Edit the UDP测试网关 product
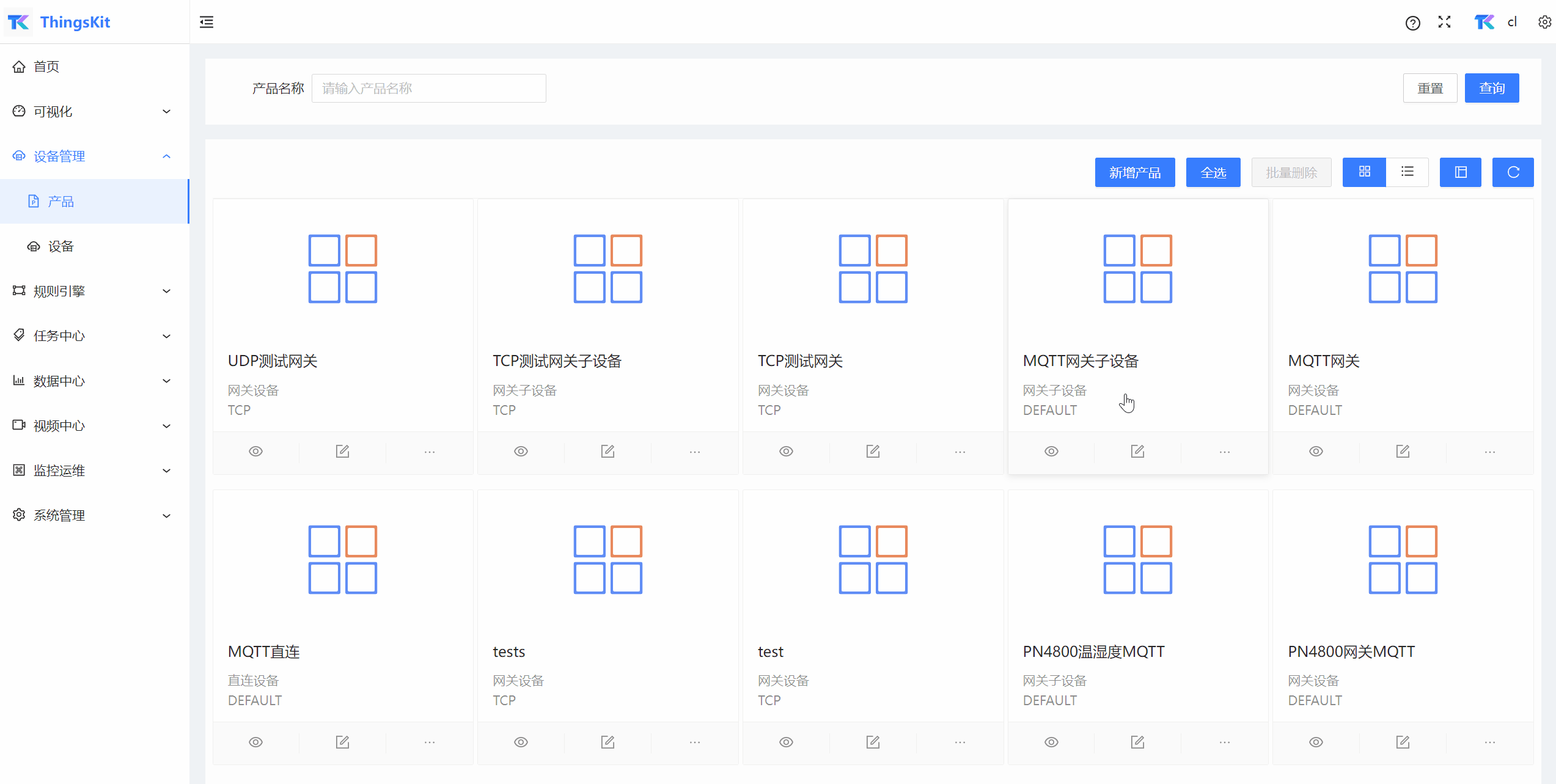This screenshot has height=784, width=1556. pos(342,452)
